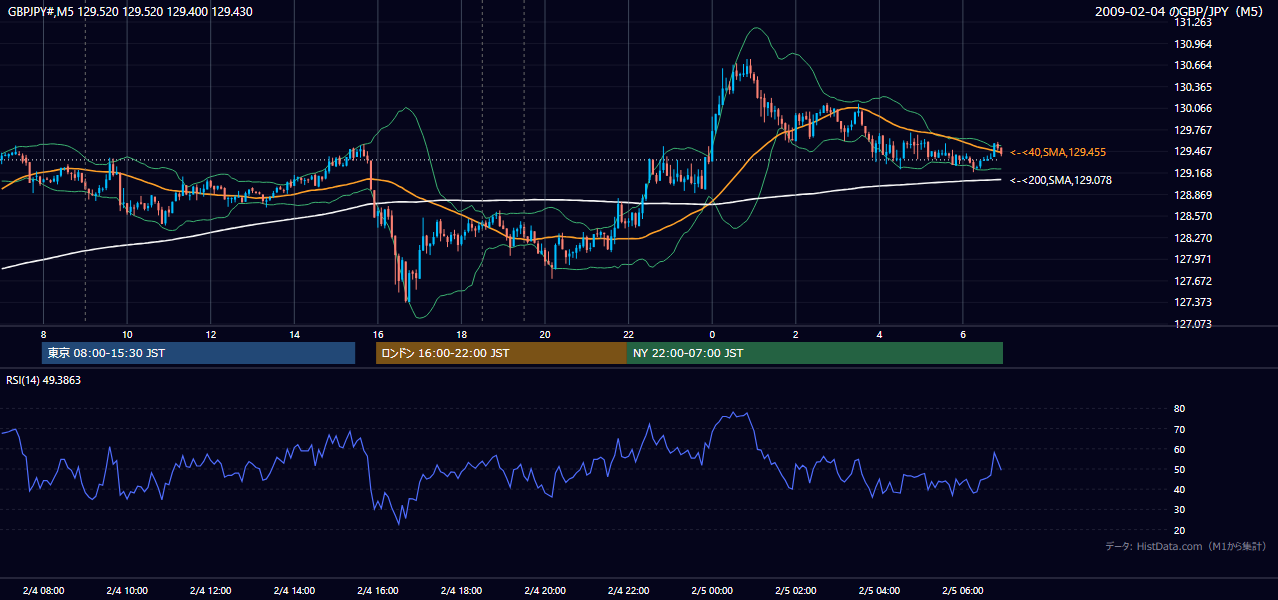Click the HistData.com data source credit
This screenshot has height=600, width=1278.
(x=1185, y=546)
